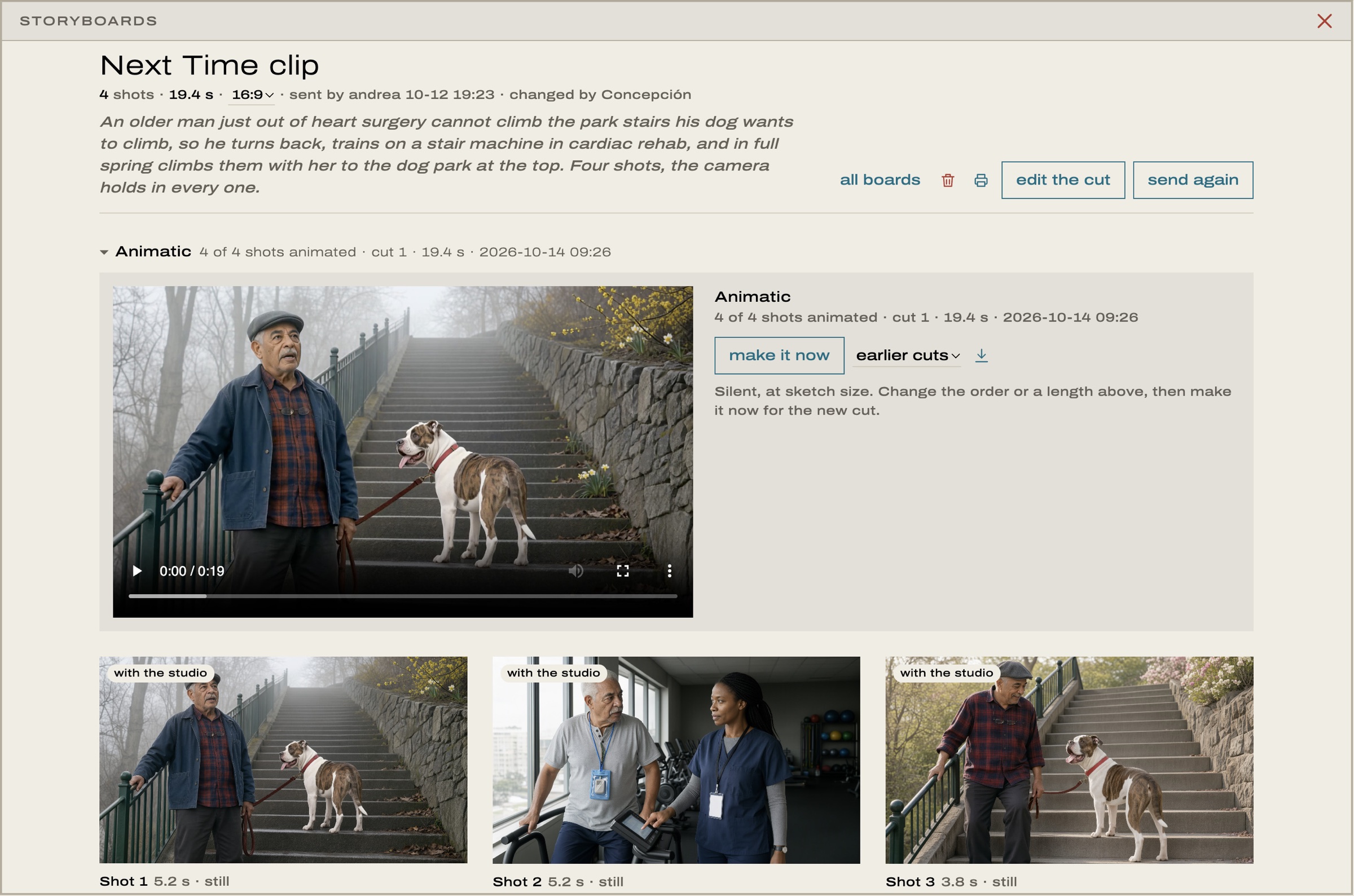Close the Storyboards window with the red X

1324,21
